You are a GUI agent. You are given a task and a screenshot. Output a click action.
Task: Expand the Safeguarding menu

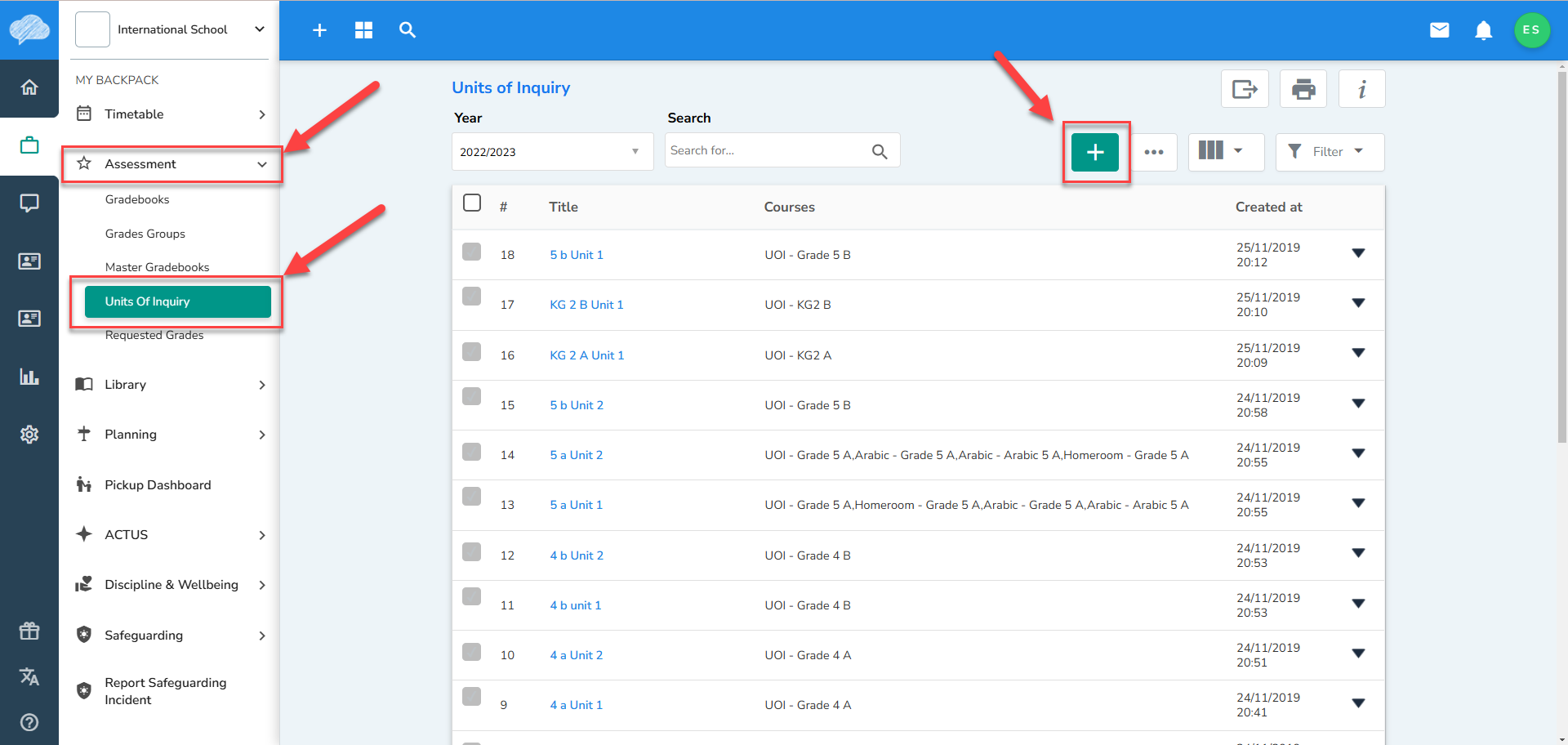[x=171, y=636]
